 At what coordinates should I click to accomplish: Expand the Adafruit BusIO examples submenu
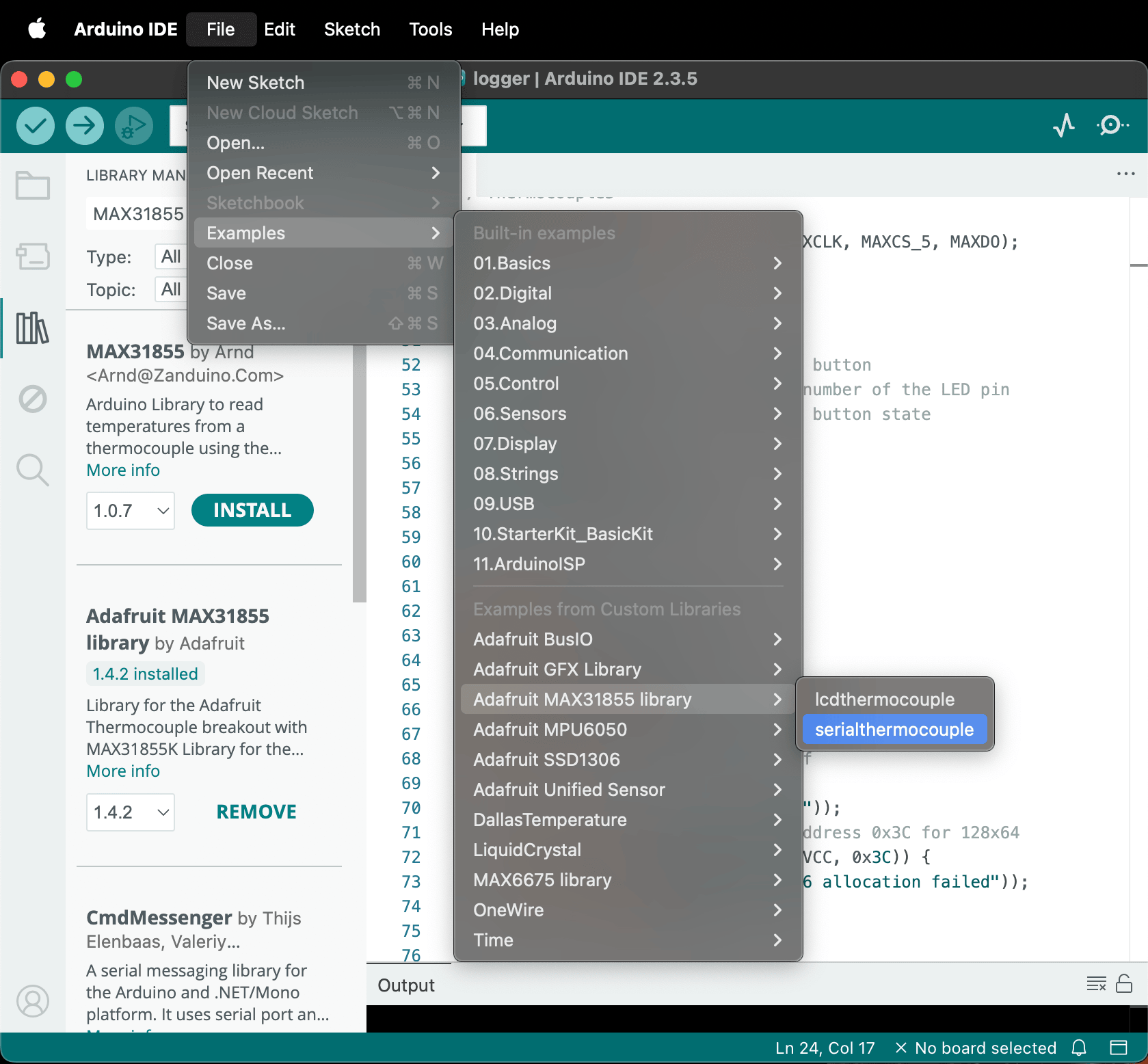tap(628, 639)
